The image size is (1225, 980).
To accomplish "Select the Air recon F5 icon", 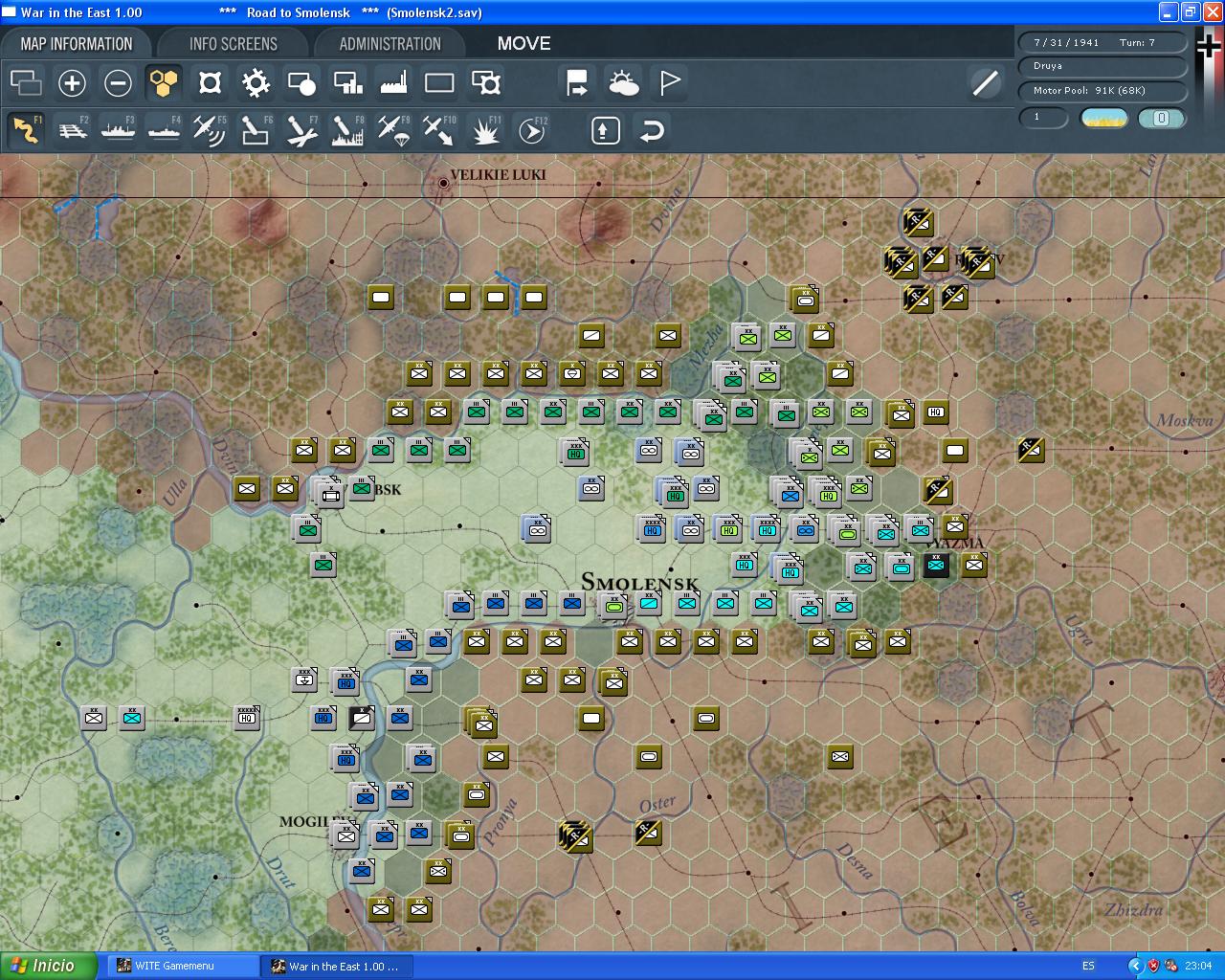I will tap(210, 130).
